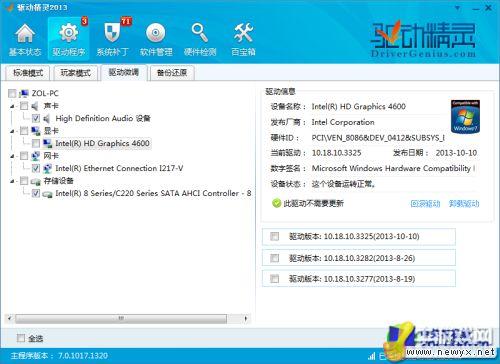Check the Intel(R) HD Graphics 4600 checkbox

[x=36, y=143]
